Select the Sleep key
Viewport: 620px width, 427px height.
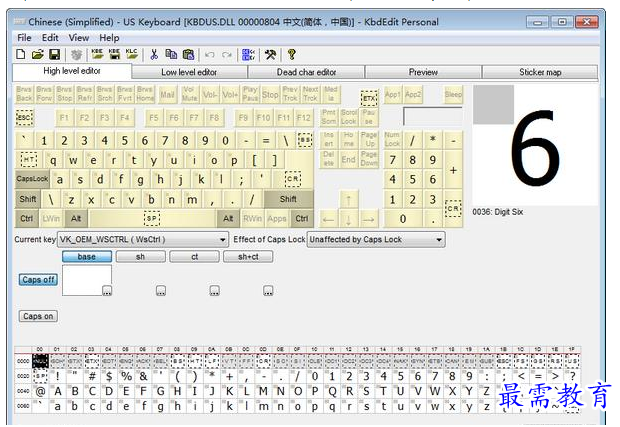click(x=453, y=94)
